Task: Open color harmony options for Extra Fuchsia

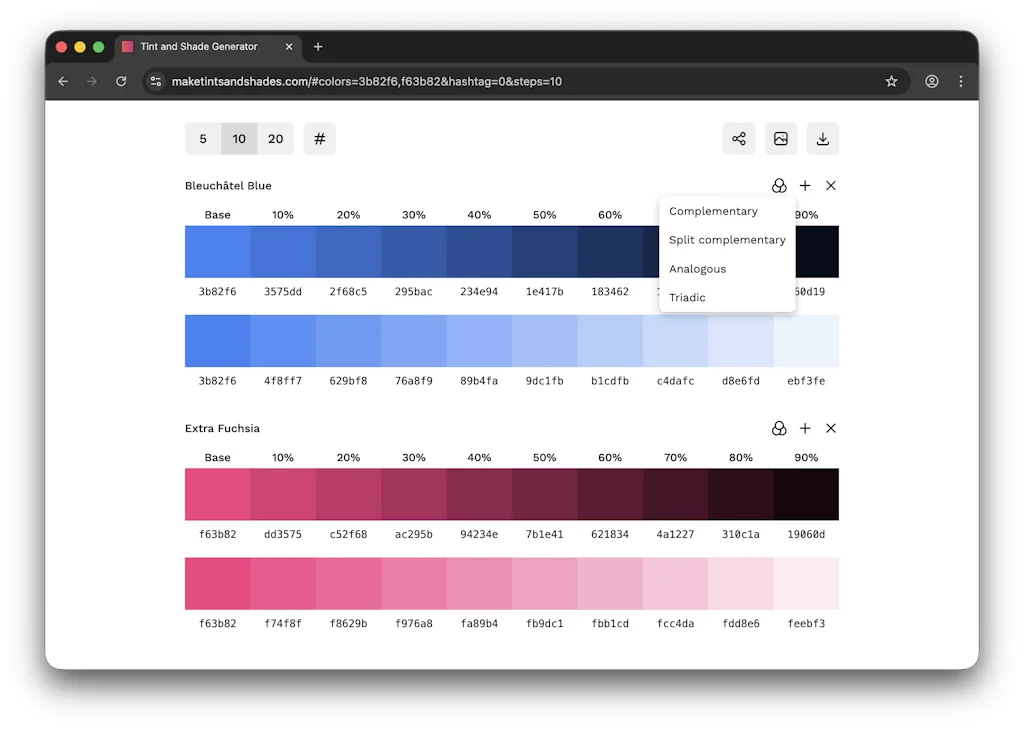Action: click(779, 428)
